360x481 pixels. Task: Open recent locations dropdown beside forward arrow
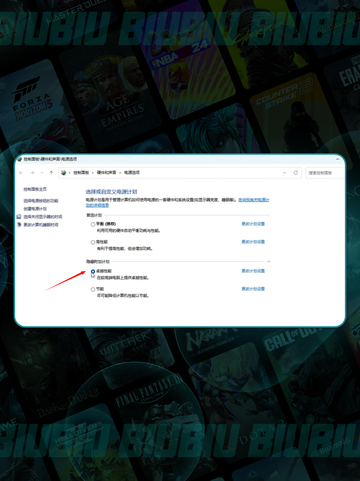[42, 173]
